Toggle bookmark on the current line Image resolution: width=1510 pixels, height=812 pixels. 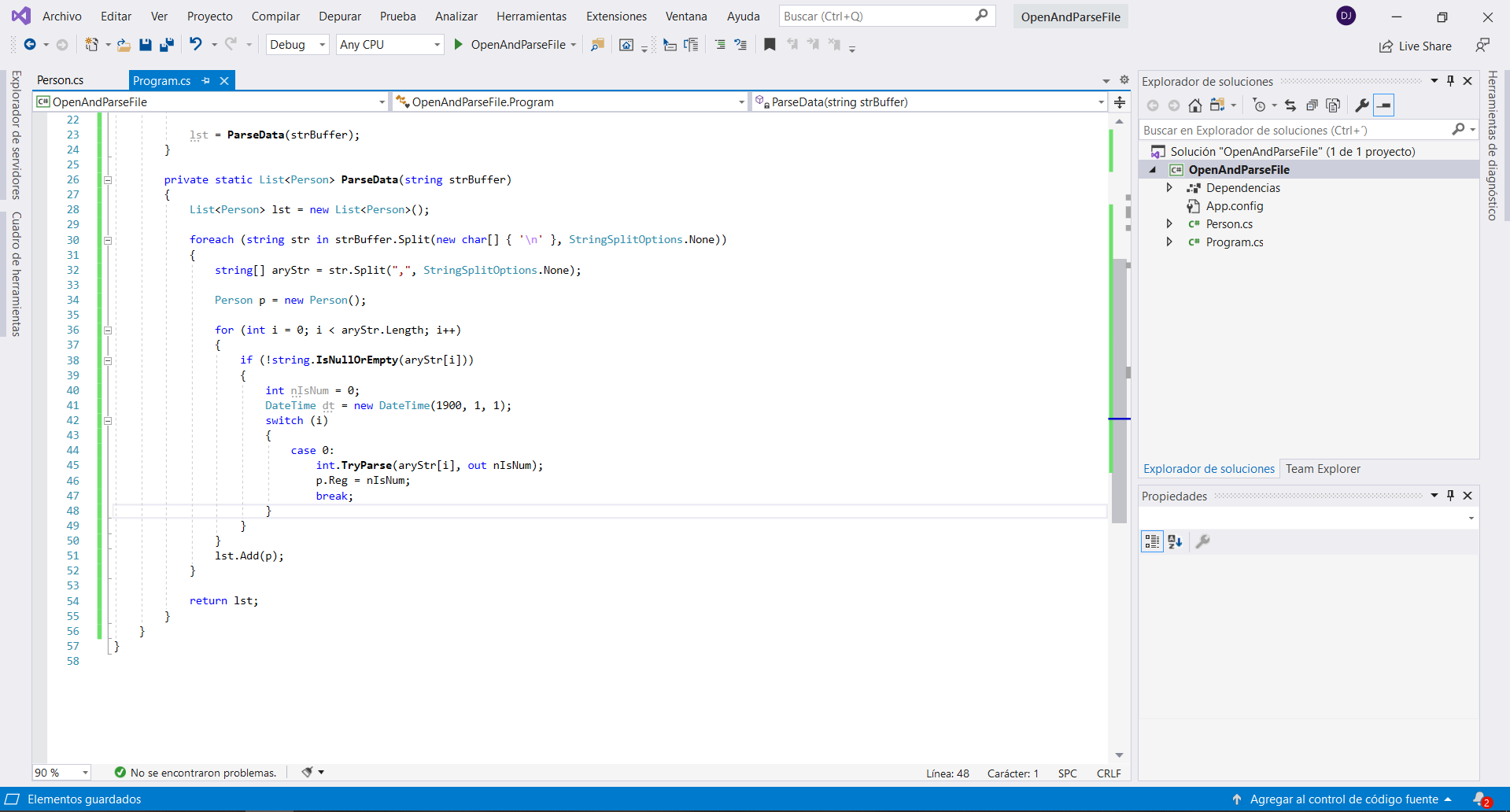(x=770, y=45)
